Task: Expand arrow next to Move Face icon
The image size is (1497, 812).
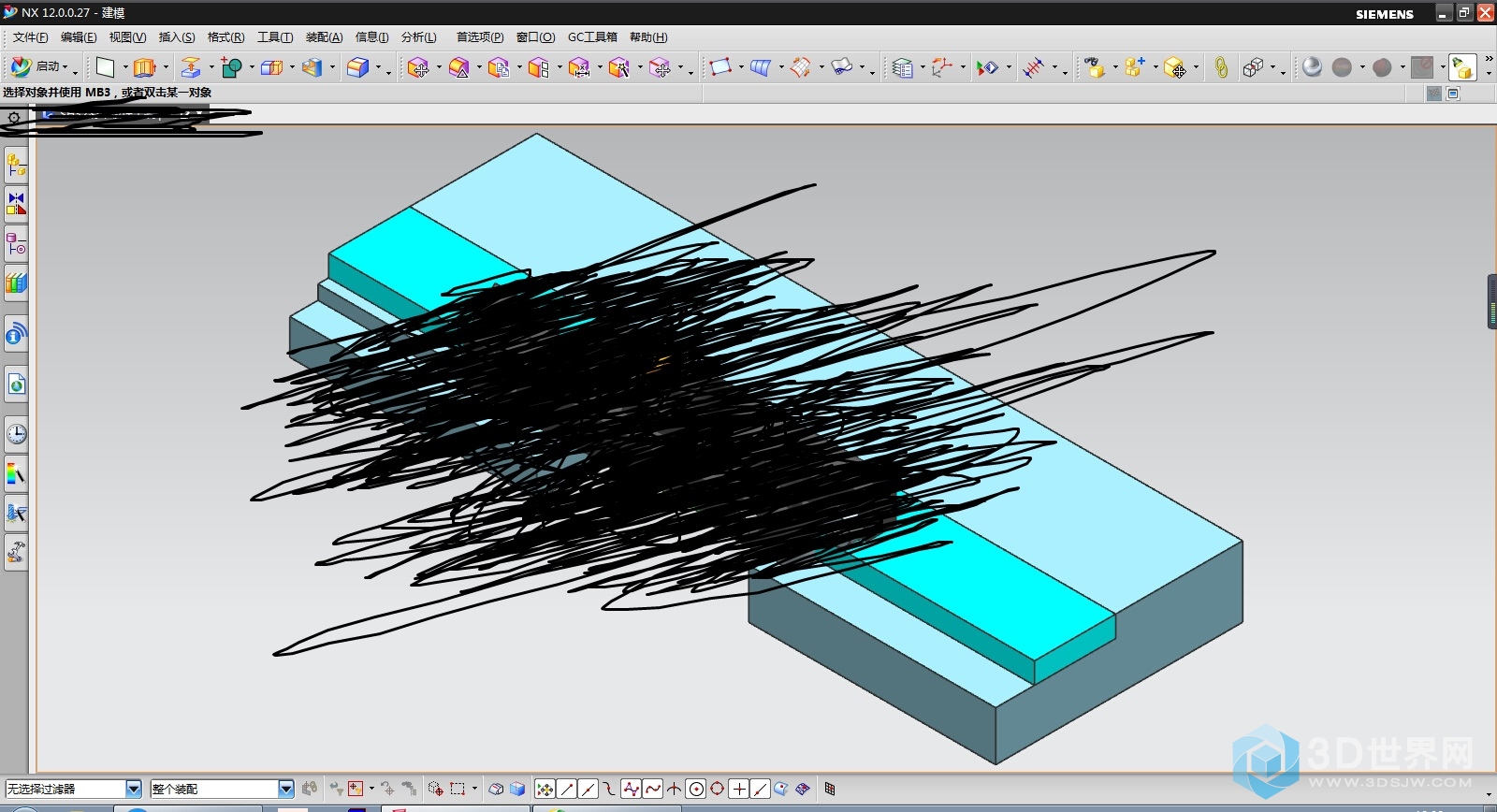Action: (439, 67)
